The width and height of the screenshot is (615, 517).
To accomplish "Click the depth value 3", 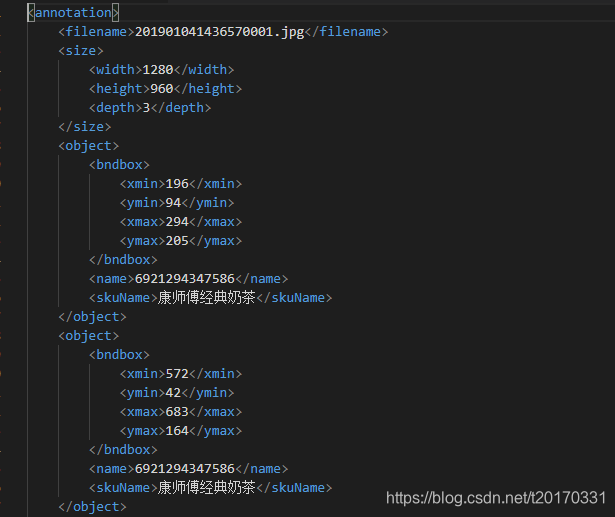I will point(146,108).
